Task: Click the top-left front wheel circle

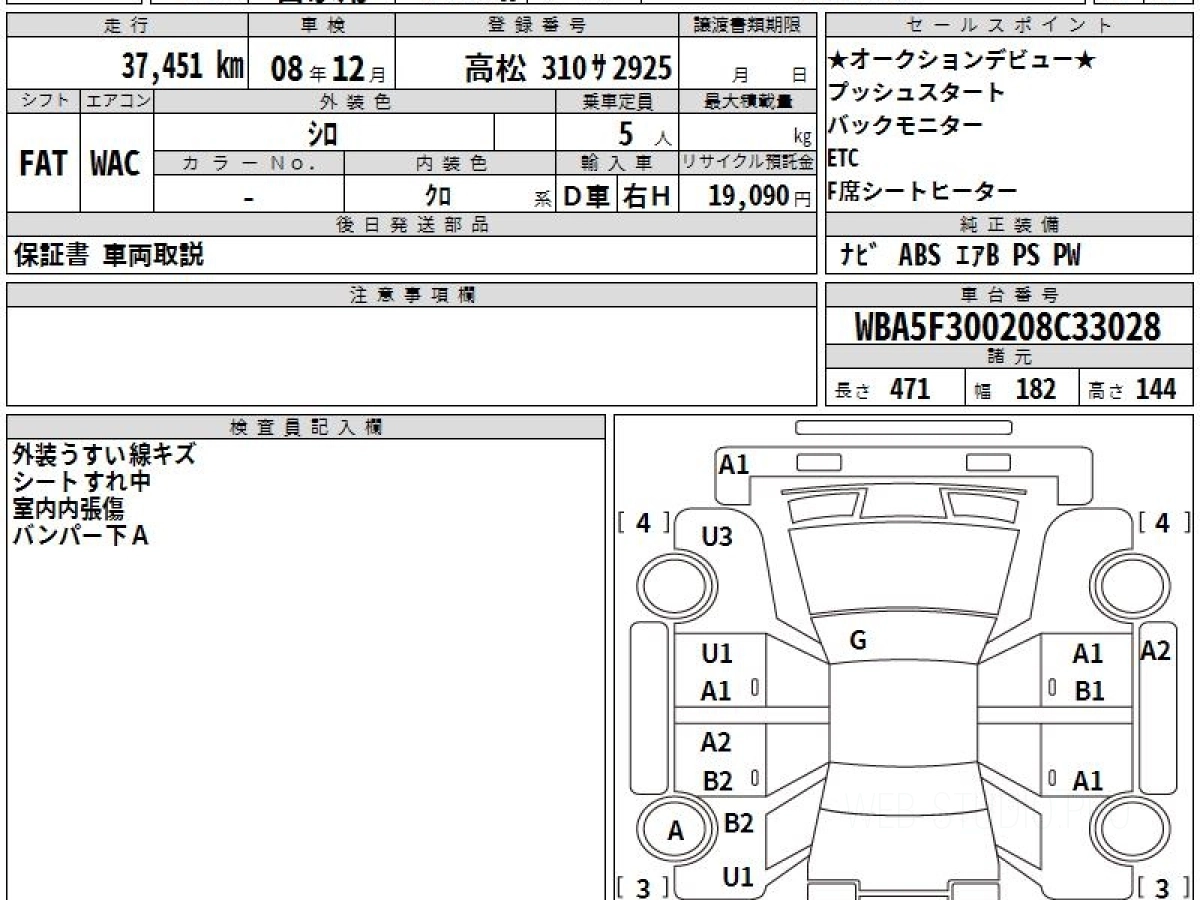Action: click(x=669, y=583)
